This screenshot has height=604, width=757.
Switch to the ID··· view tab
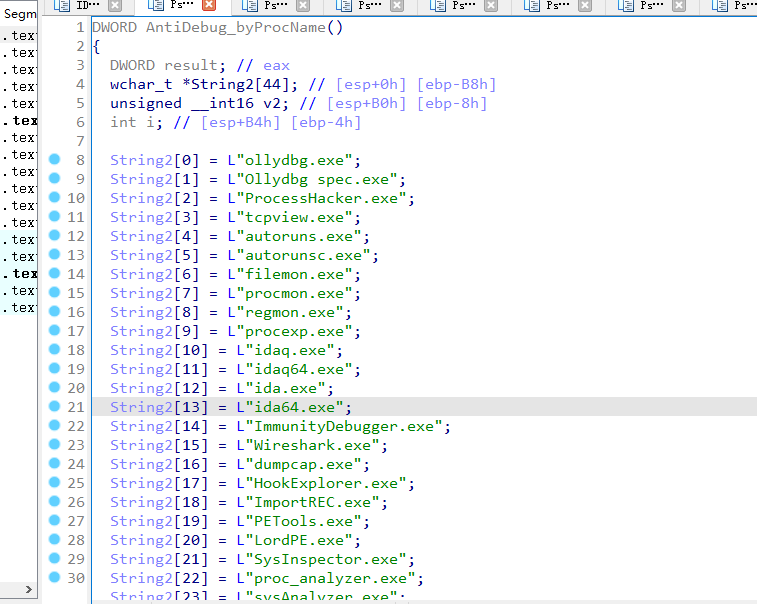tap(88, 5)
